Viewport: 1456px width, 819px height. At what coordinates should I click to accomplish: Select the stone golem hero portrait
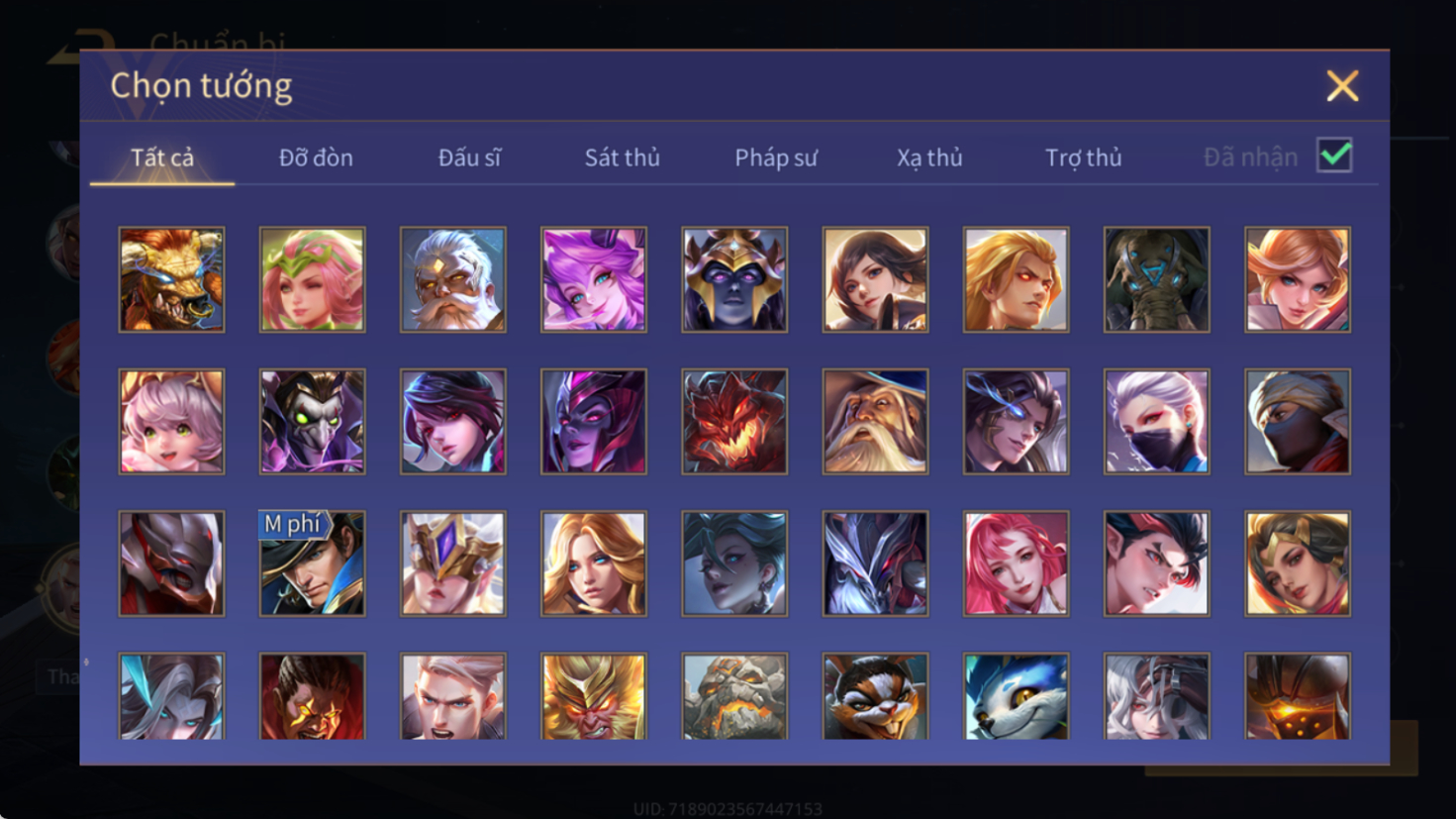[x=734, y=696]
